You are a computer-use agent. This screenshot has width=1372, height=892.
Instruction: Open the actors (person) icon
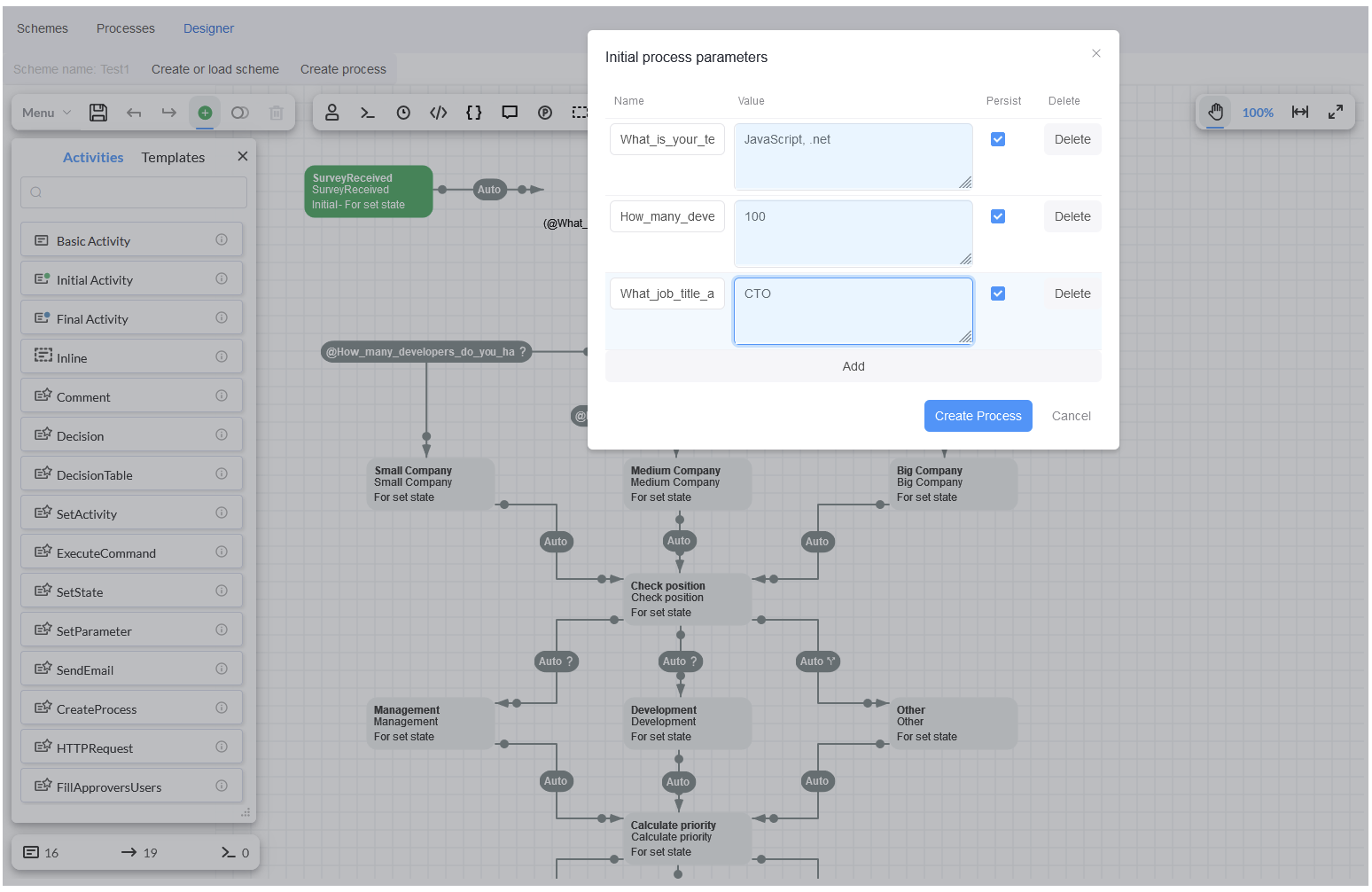(332, 113)
